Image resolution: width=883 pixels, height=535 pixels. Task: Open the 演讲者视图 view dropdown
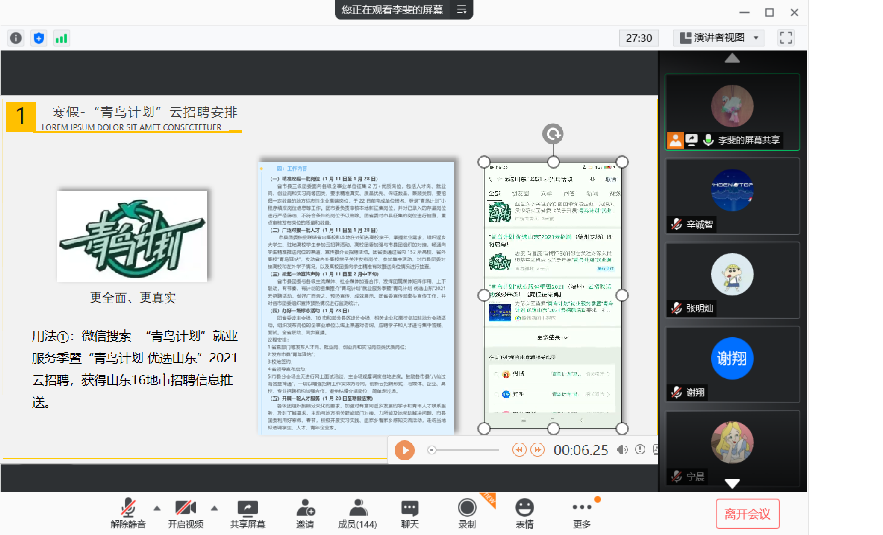(x=719, y=38)
